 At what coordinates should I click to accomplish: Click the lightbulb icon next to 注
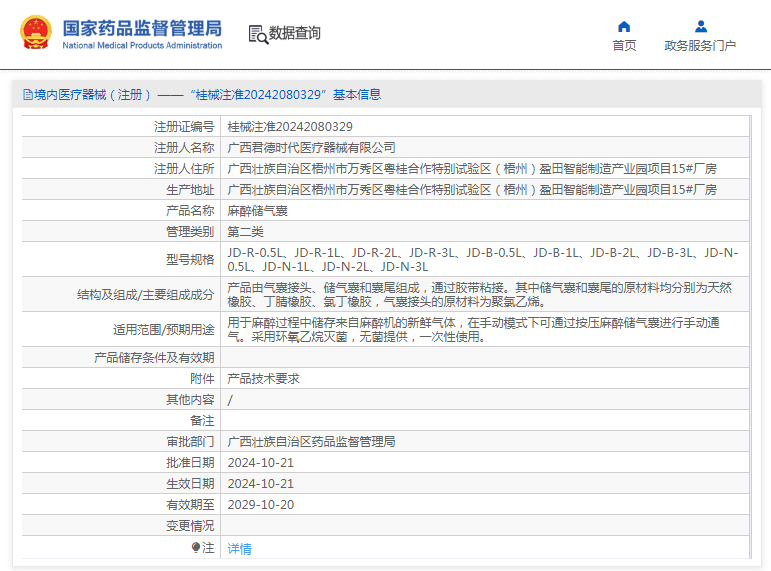[x=196, y=547]
